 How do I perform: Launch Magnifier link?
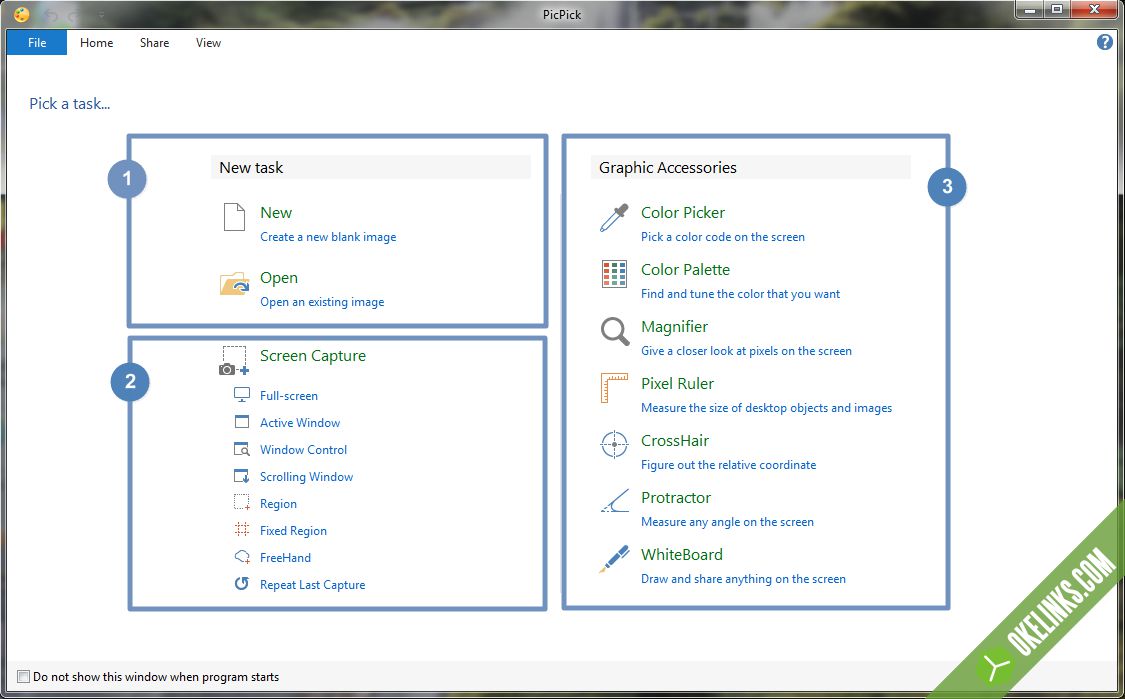tap(674, 327)
